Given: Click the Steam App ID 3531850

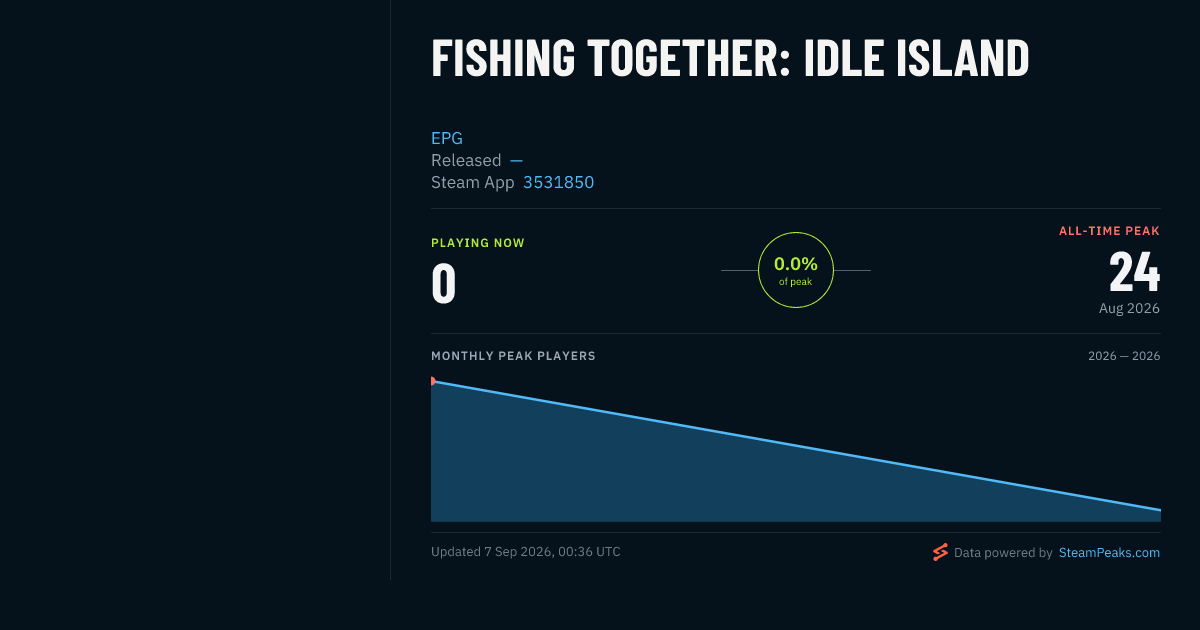Looking at the screenshot, I should 558,182.
